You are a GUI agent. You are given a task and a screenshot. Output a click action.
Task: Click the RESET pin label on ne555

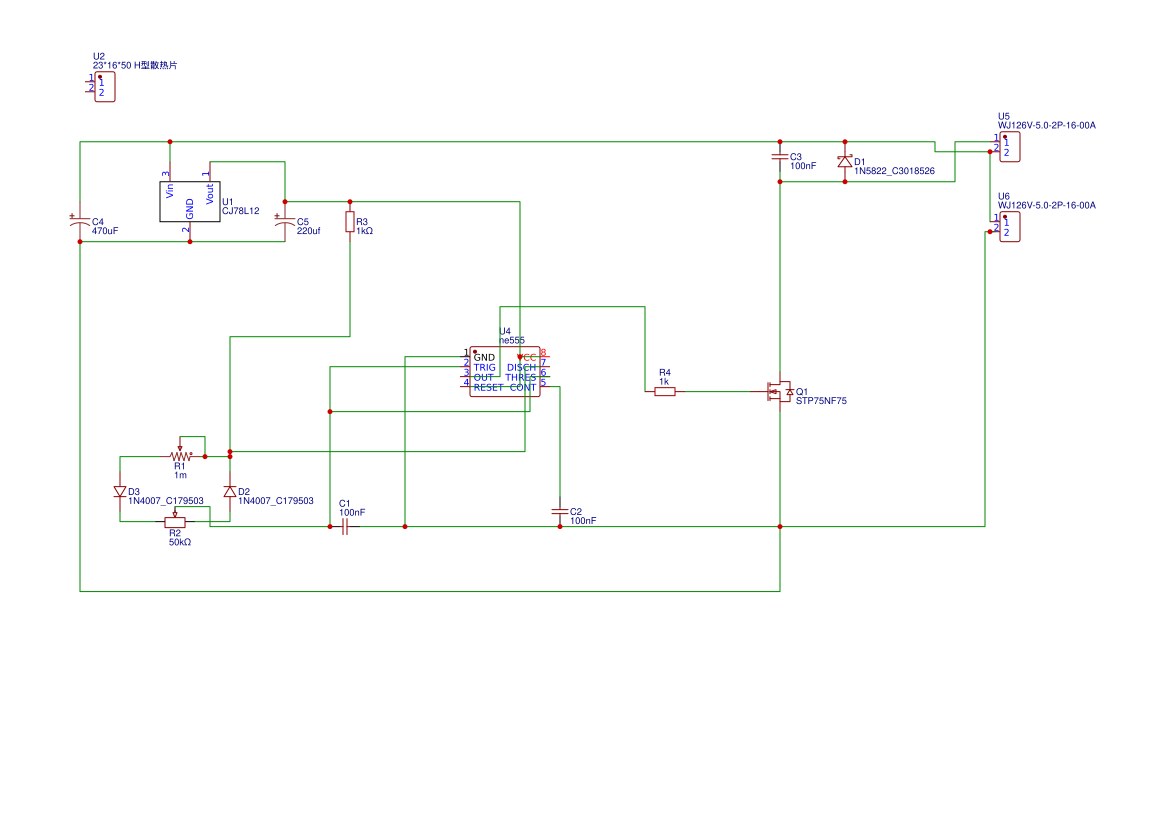pyautogui.click(x=488, y=388)
